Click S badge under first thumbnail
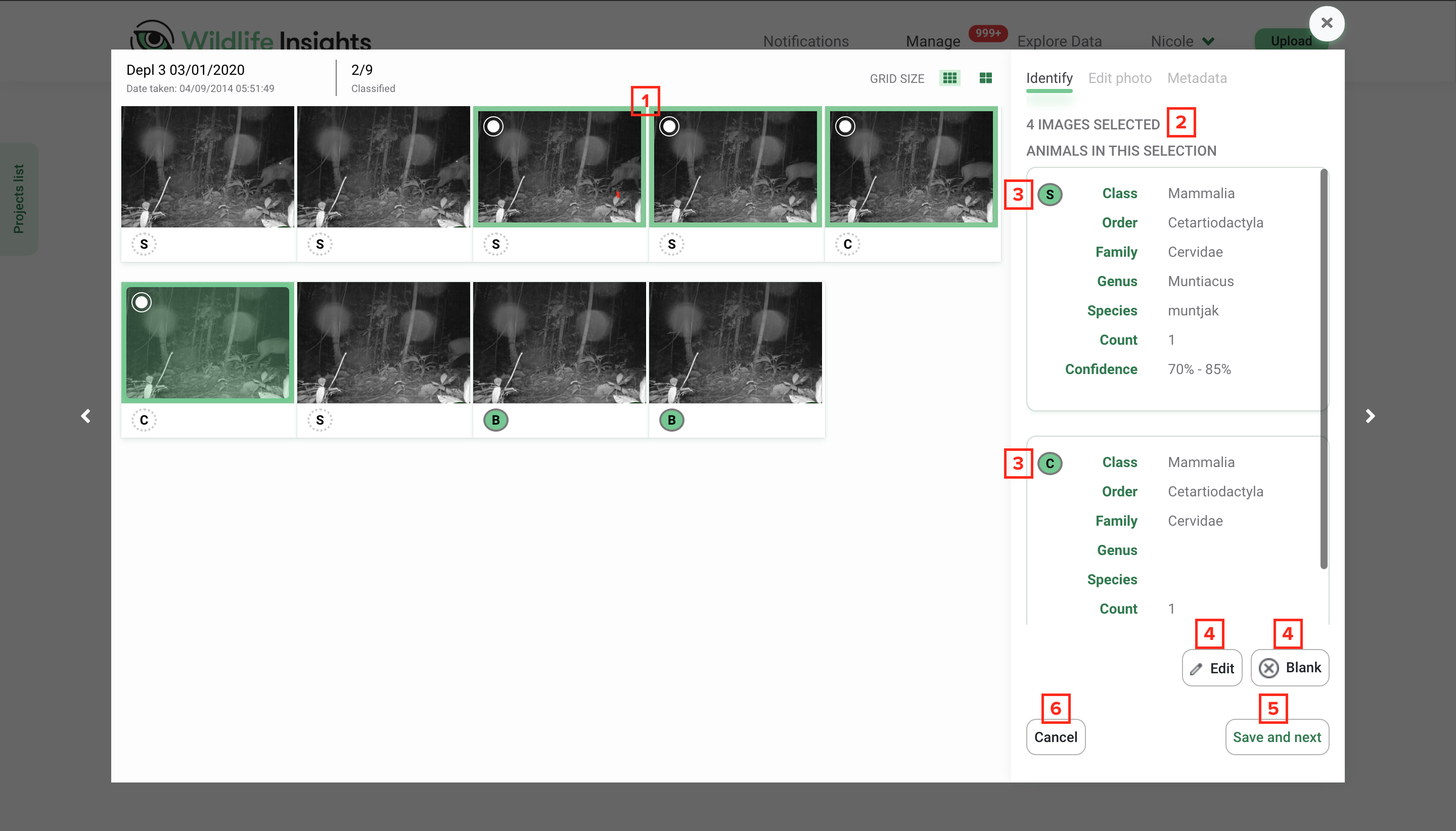 (144, 244)
